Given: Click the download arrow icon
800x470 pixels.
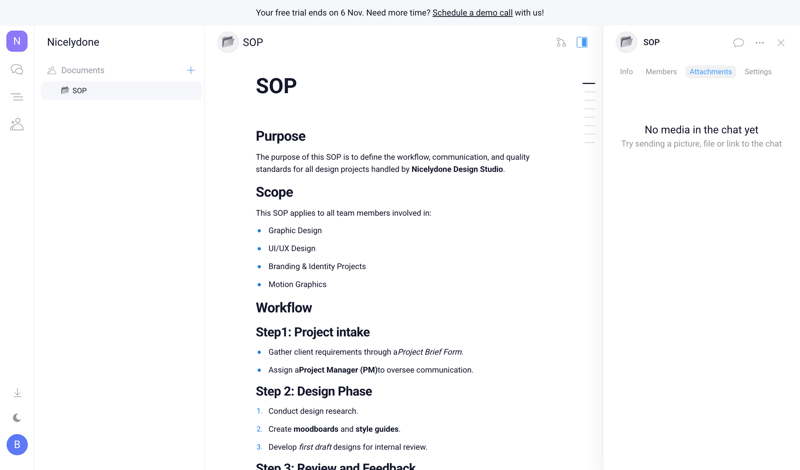Looking at the screenshot, I should point(17,393).
